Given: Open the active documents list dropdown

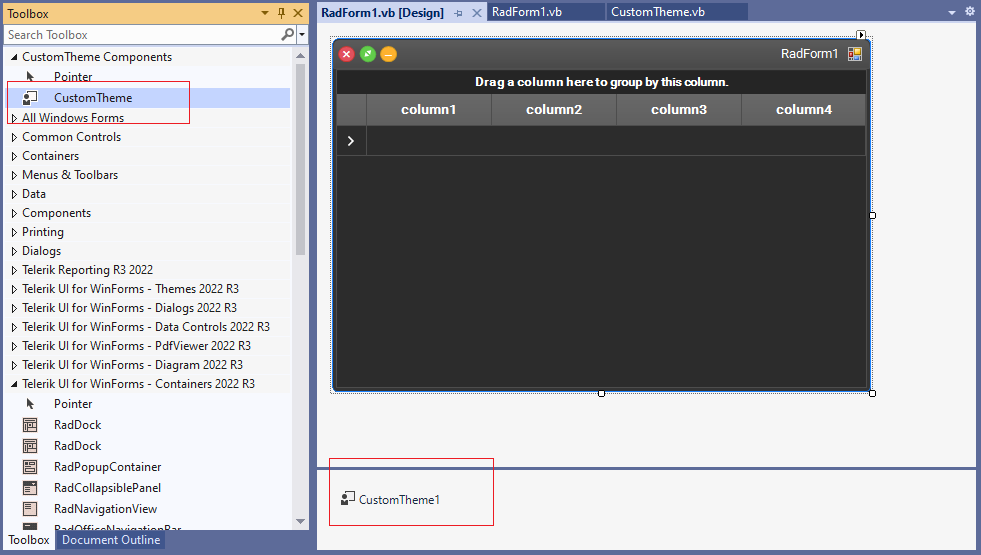Looking at the screenshot, I should coord(952,13).
